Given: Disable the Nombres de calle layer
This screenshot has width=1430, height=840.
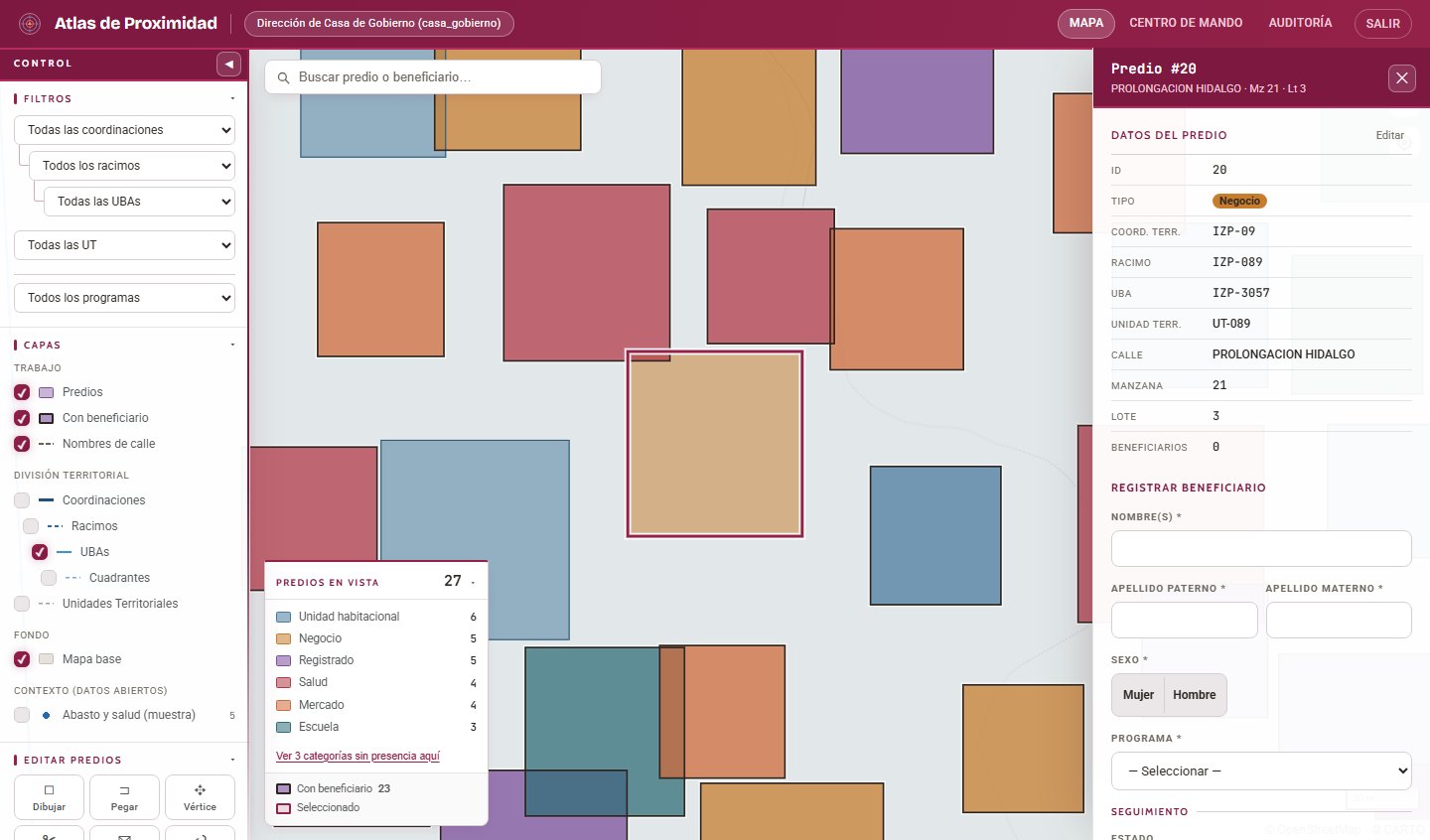Looking at the screenshot, I should pyautogui.click(x=22, y=444).
